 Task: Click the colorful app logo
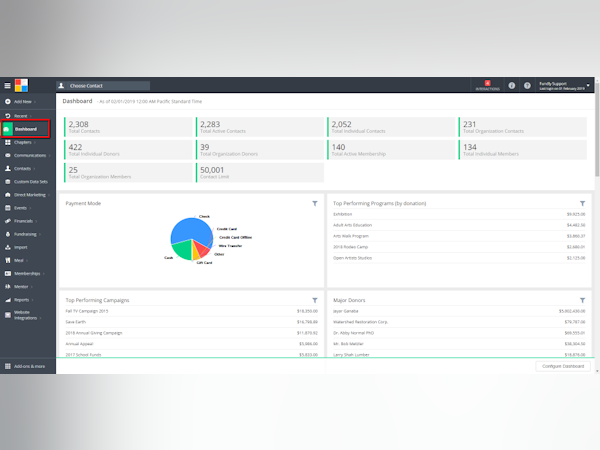(x=21, y=85)
